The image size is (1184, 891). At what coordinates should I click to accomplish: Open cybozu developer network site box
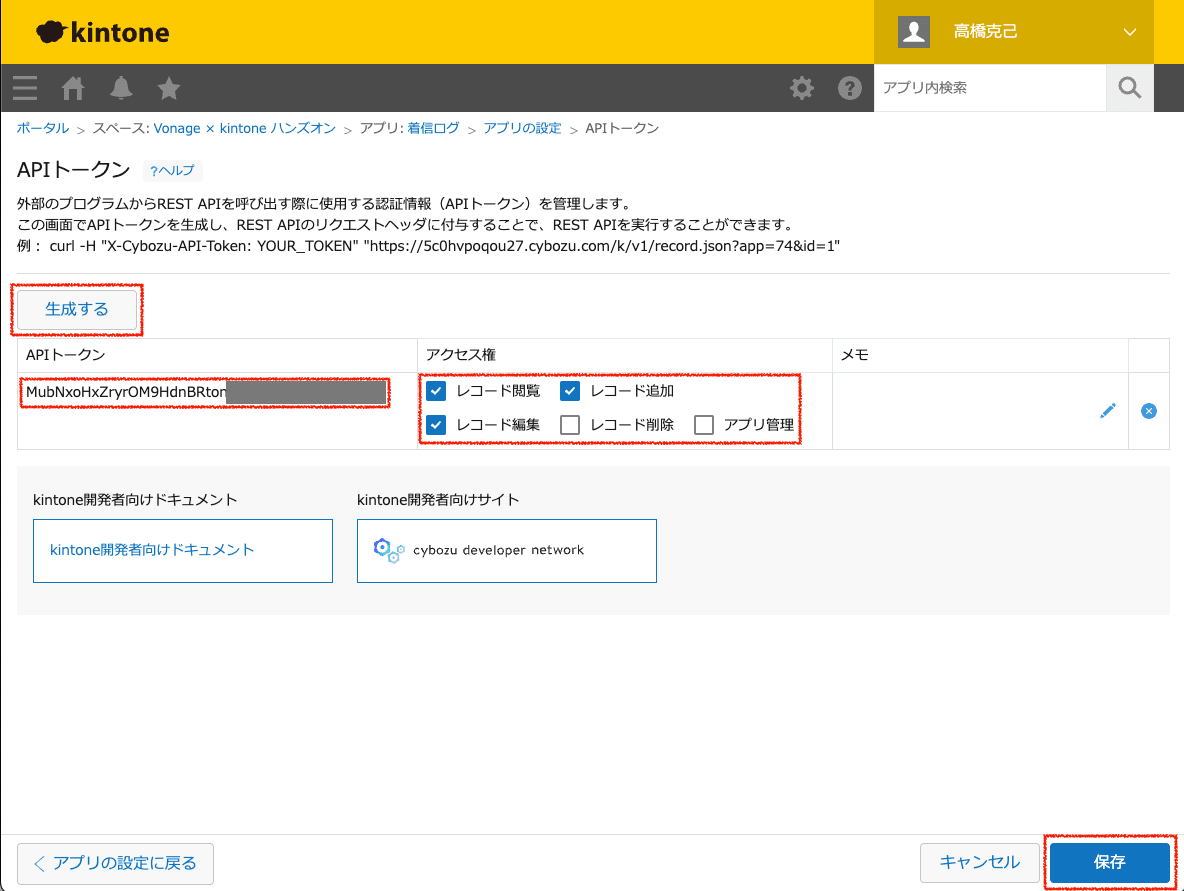(x=507, y=550)
